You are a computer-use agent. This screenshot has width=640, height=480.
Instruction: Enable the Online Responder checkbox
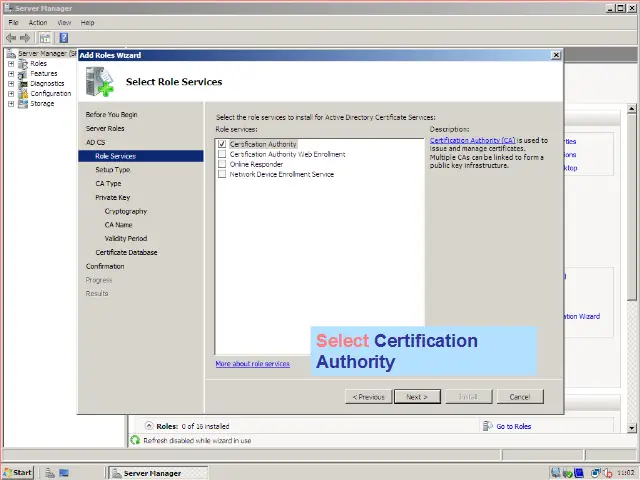[x=222, y=164]
